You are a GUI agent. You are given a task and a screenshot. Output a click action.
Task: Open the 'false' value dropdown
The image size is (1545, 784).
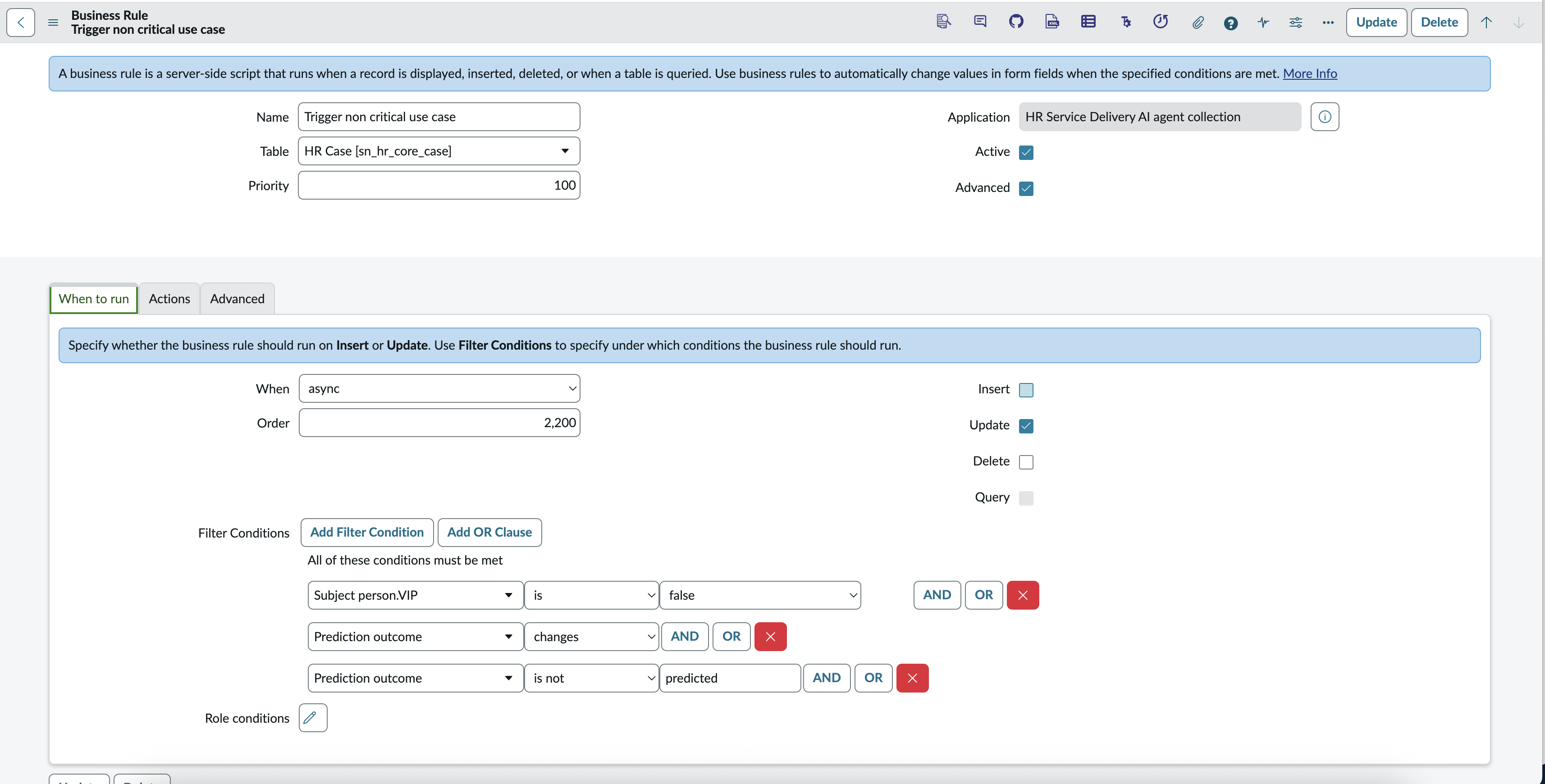coord(760,595)
